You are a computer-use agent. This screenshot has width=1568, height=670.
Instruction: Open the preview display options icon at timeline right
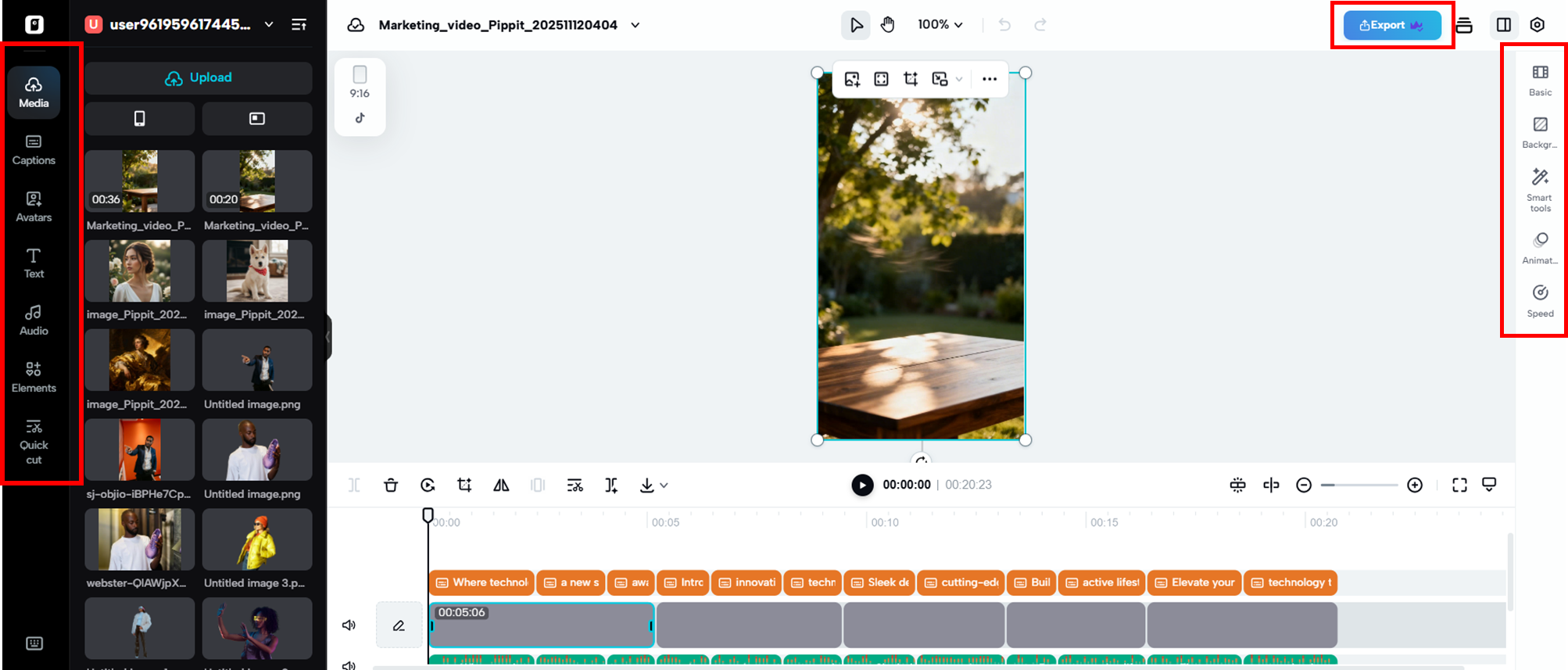click(1489, 485)
